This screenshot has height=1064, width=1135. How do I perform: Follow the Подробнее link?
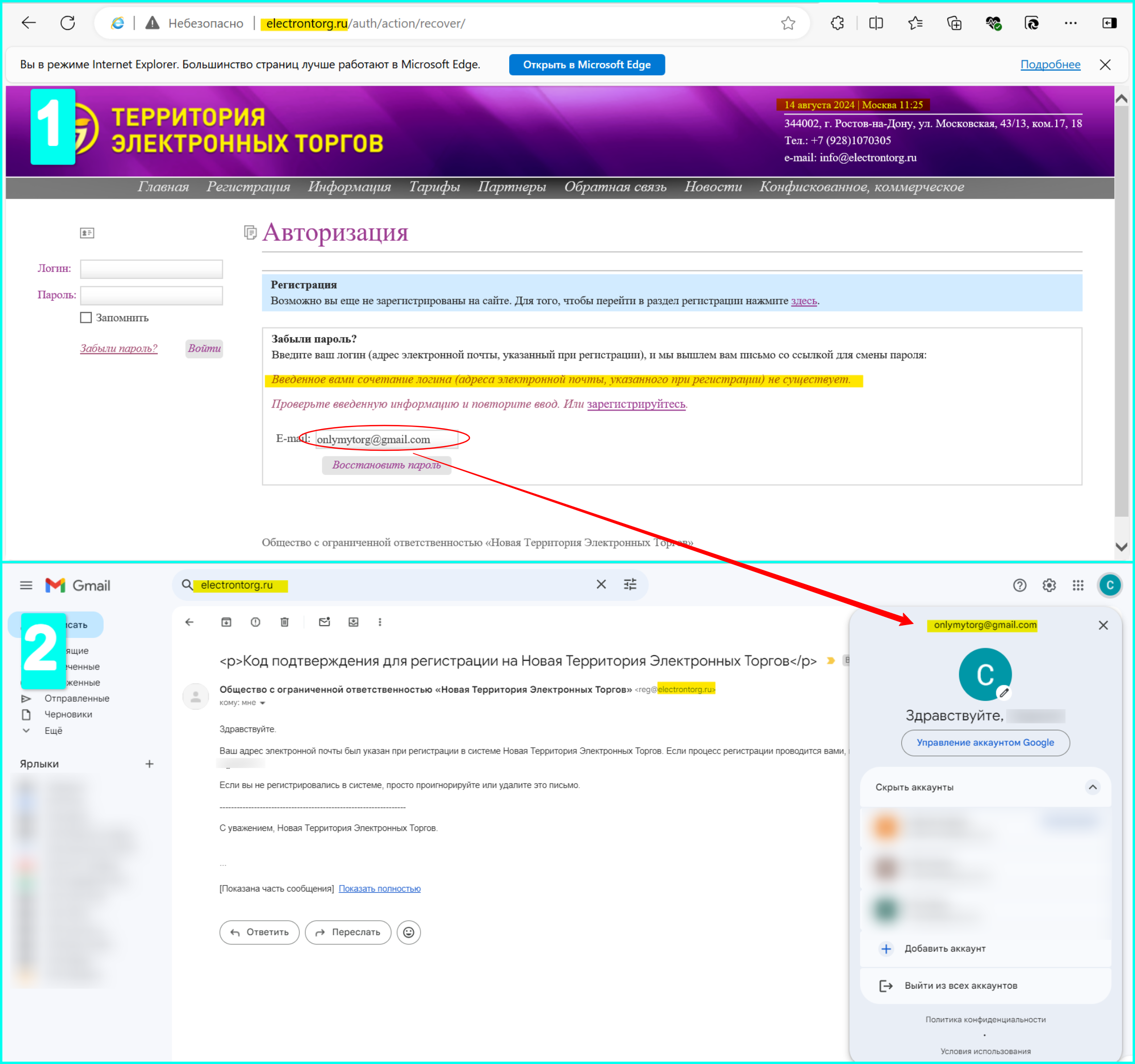pyautogui.click(x=1050, y=64)
